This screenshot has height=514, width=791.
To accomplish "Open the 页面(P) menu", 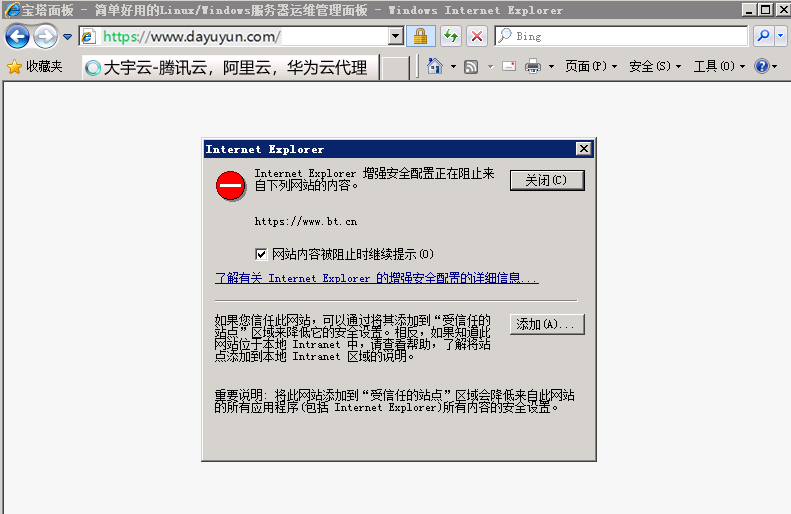I will point(591,67).
